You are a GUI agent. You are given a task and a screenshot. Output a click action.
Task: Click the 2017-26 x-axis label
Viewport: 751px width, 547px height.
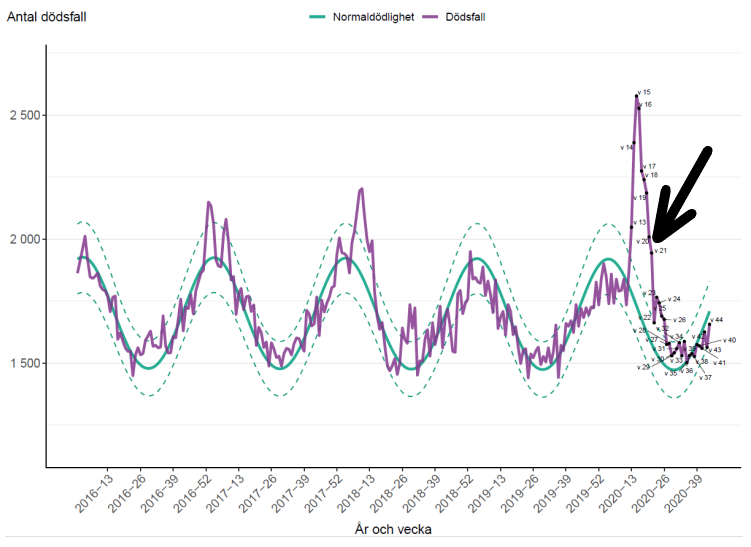(258, 493)
